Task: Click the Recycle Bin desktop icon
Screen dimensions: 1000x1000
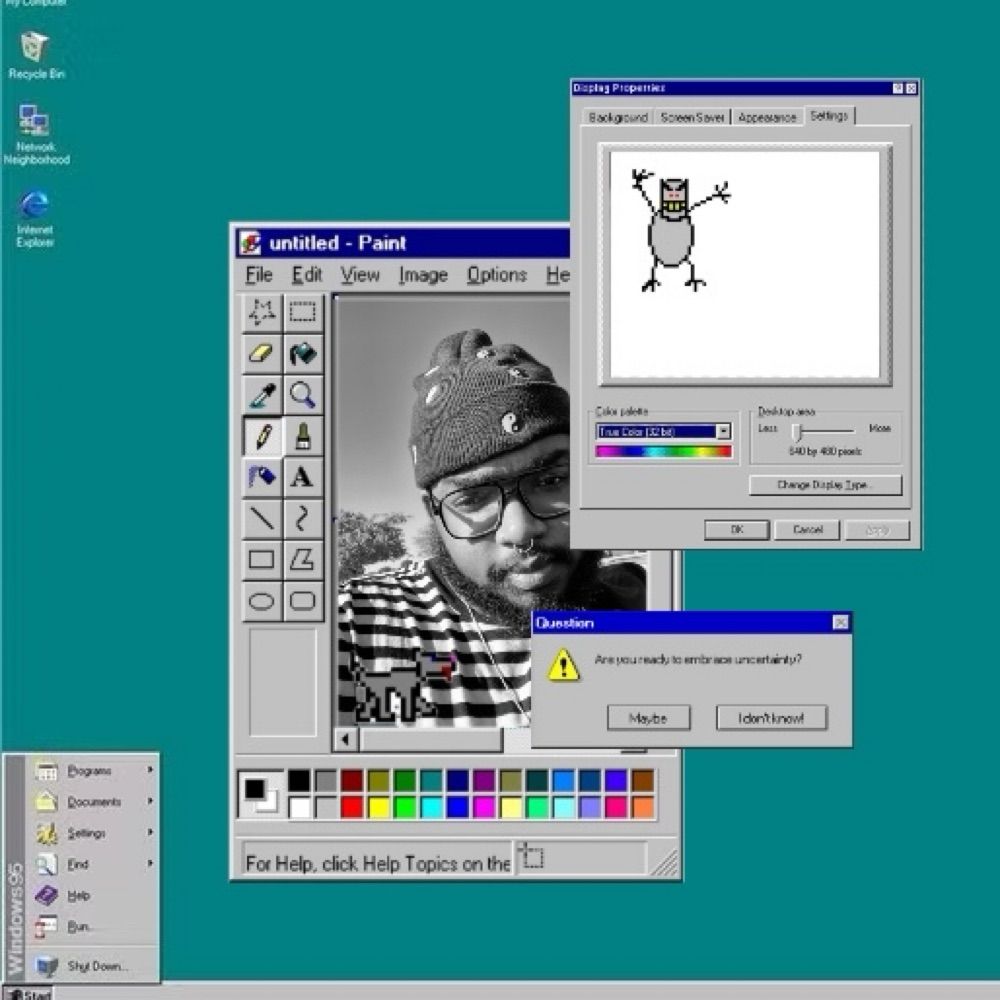Action: click(36, 55)
